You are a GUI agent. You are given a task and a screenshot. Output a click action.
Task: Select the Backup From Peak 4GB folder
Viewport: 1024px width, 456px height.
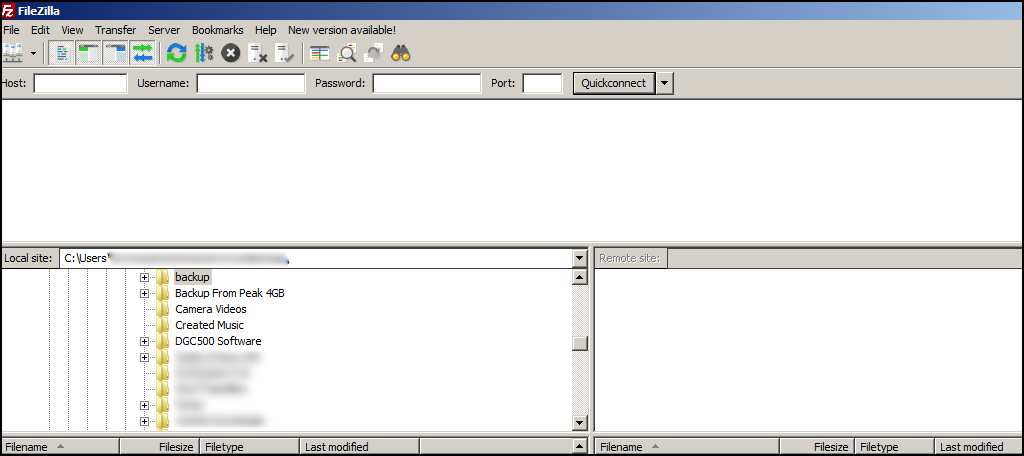pos(230,293)
